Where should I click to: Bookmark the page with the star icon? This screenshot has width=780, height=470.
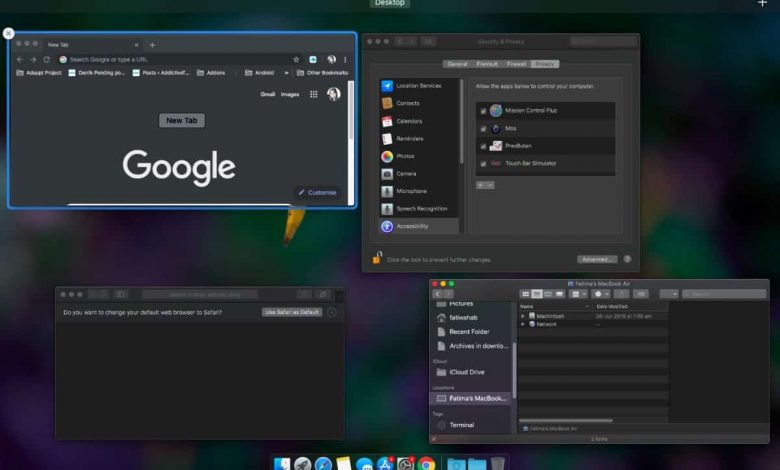coord(296,60)
